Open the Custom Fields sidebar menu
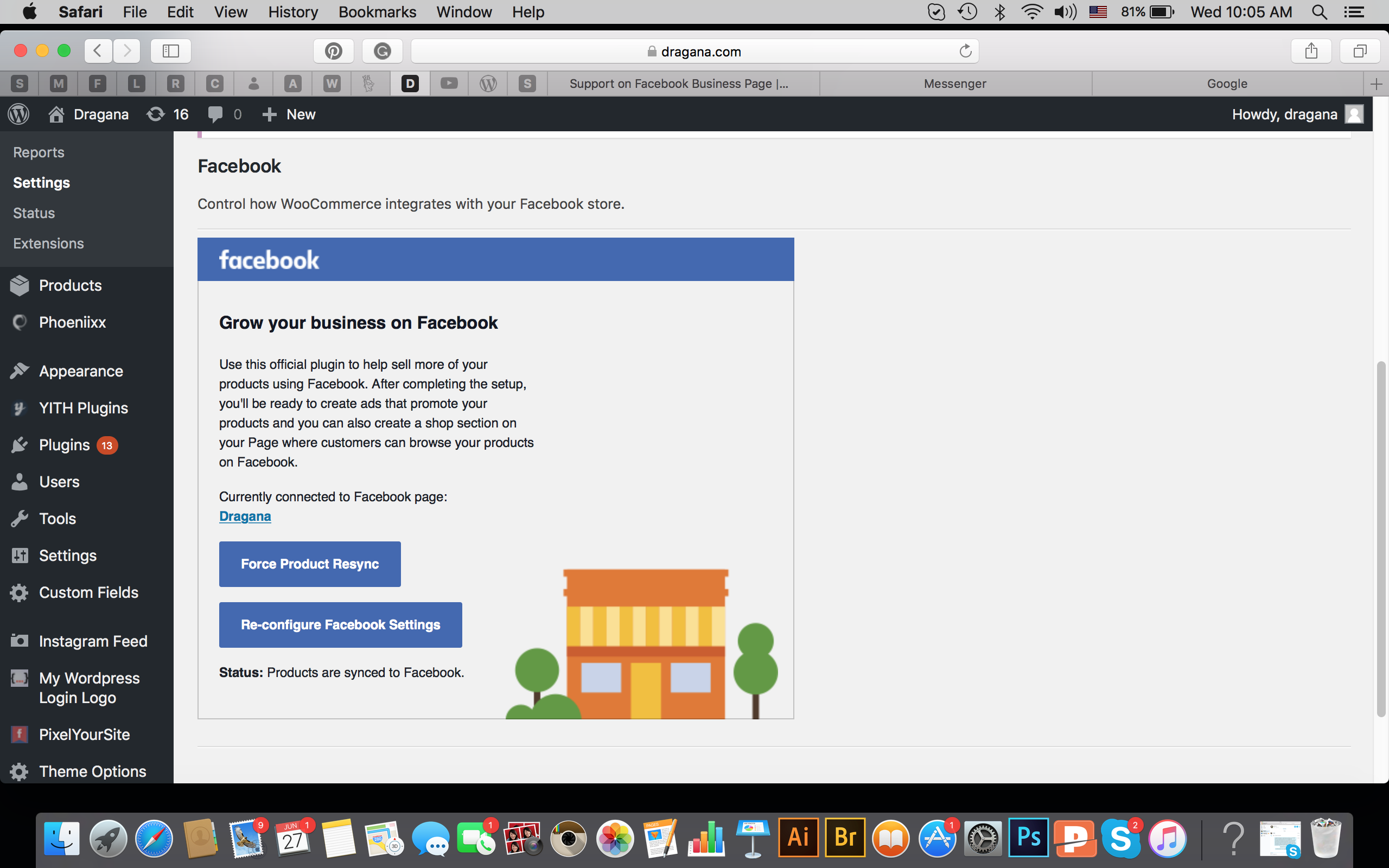This screenshot has height=868, width=1389. coord(88,592)
